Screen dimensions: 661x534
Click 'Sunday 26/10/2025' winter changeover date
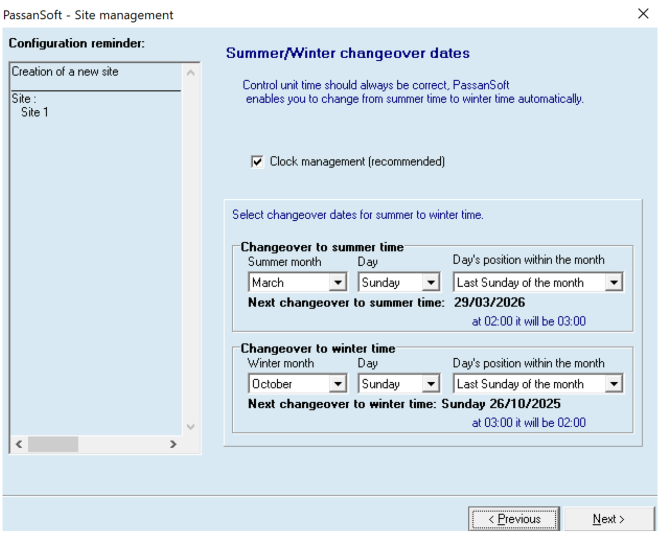[x=501, y=404]
